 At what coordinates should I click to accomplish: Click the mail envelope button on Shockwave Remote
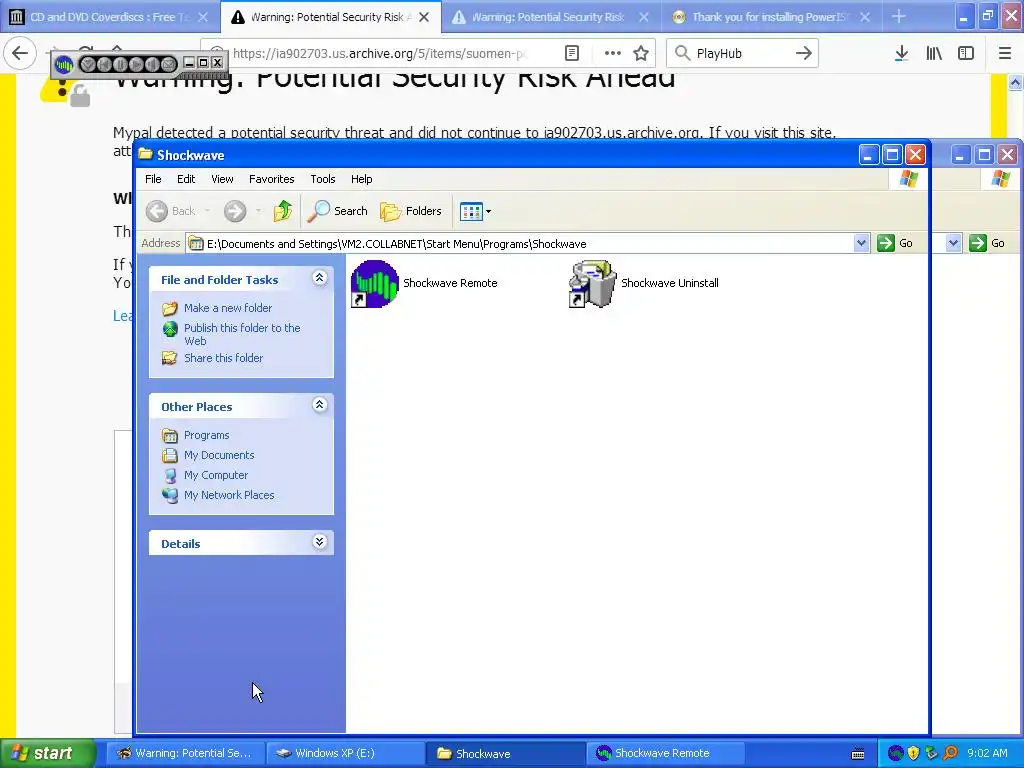[x=168, y=64]
